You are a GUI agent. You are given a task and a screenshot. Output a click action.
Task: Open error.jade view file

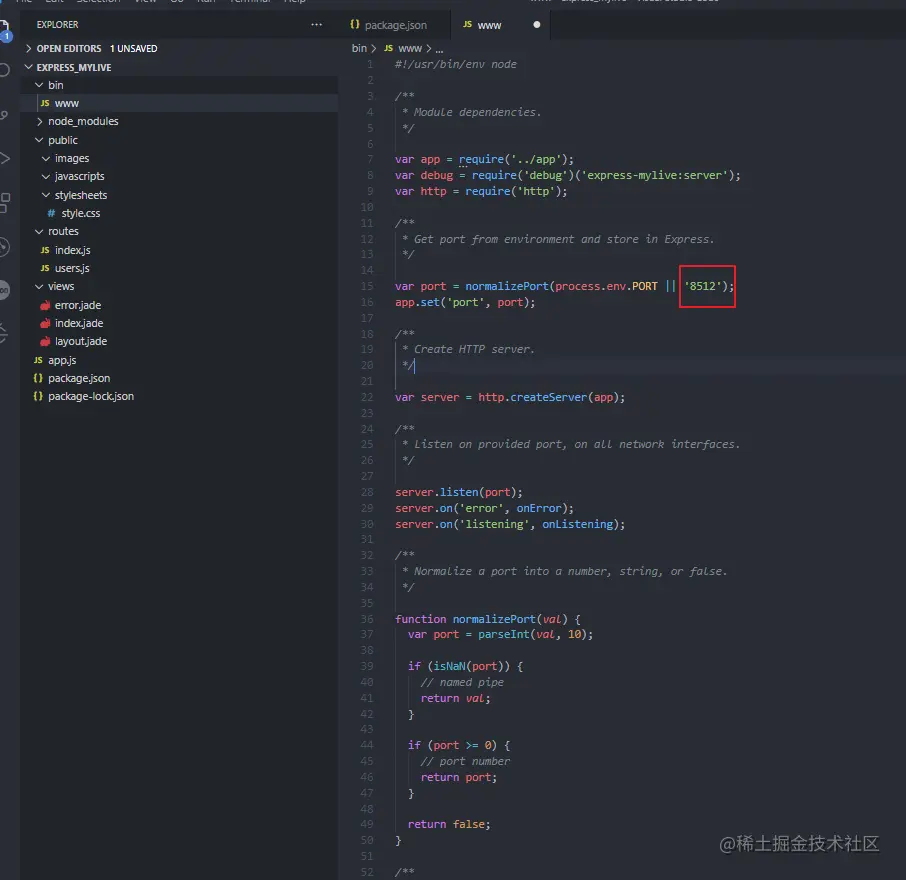pyautogui.click(x=179, y=305)
